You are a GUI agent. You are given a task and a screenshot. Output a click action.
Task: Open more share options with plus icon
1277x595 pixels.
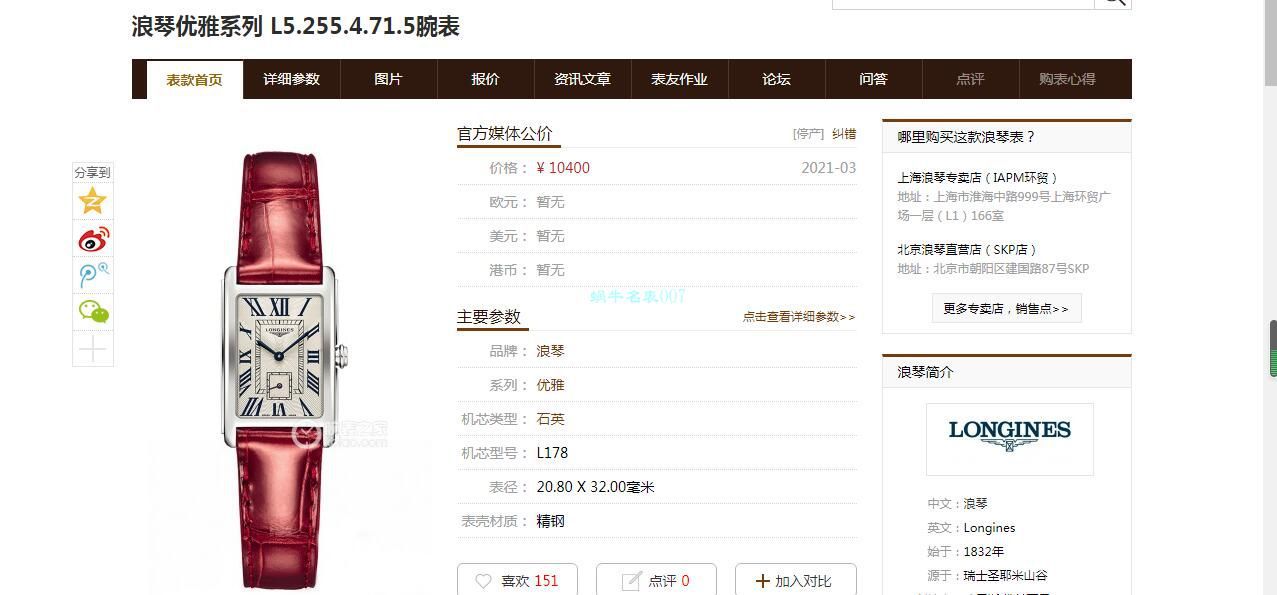[92, 349]
